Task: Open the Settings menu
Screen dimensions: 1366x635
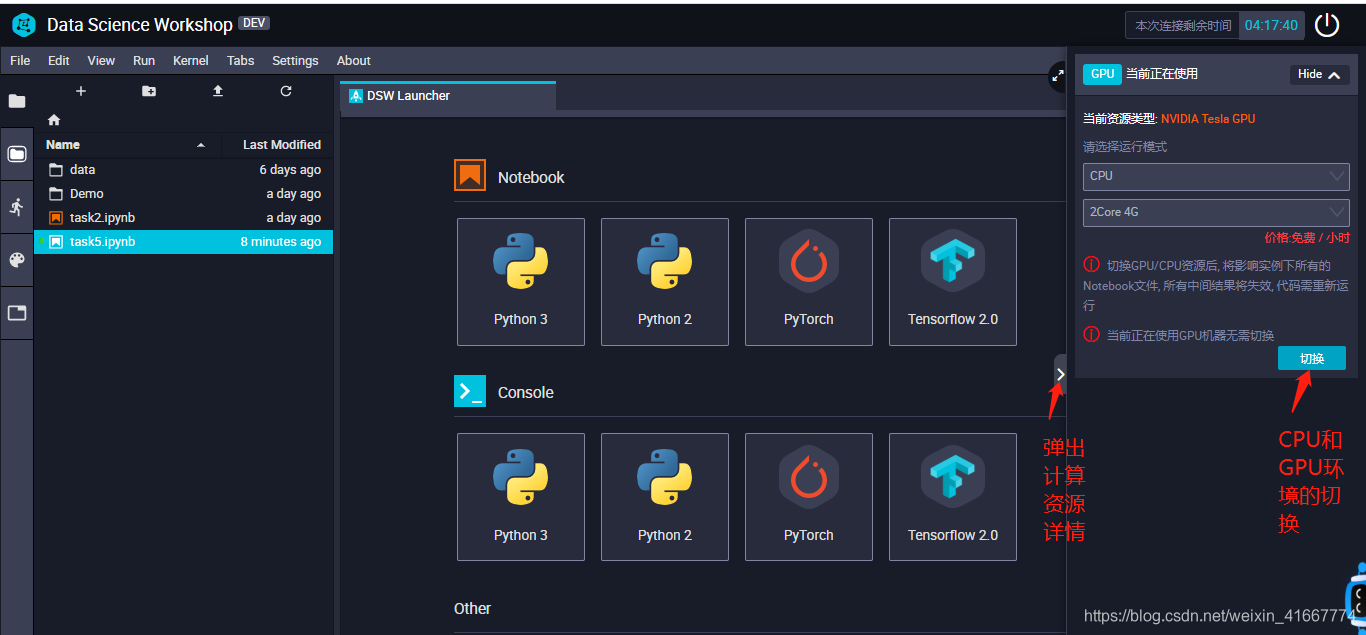Action: click(x=295, y=61)
